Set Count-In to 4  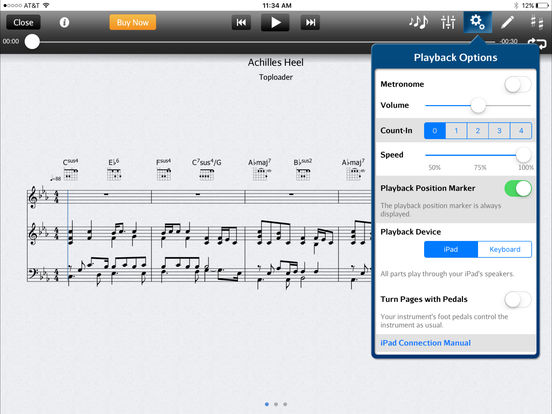521,131
